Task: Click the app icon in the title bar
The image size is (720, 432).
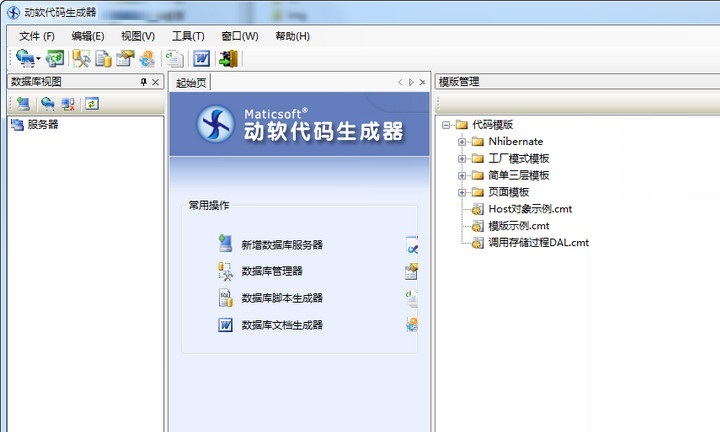Action: tap(14, 12)
